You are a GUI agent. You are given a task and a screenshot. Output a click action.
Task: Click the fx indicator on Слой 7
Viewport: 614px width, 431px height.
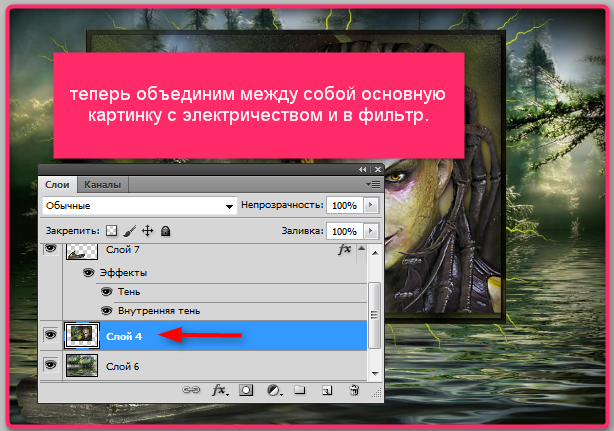coord(345,249)
